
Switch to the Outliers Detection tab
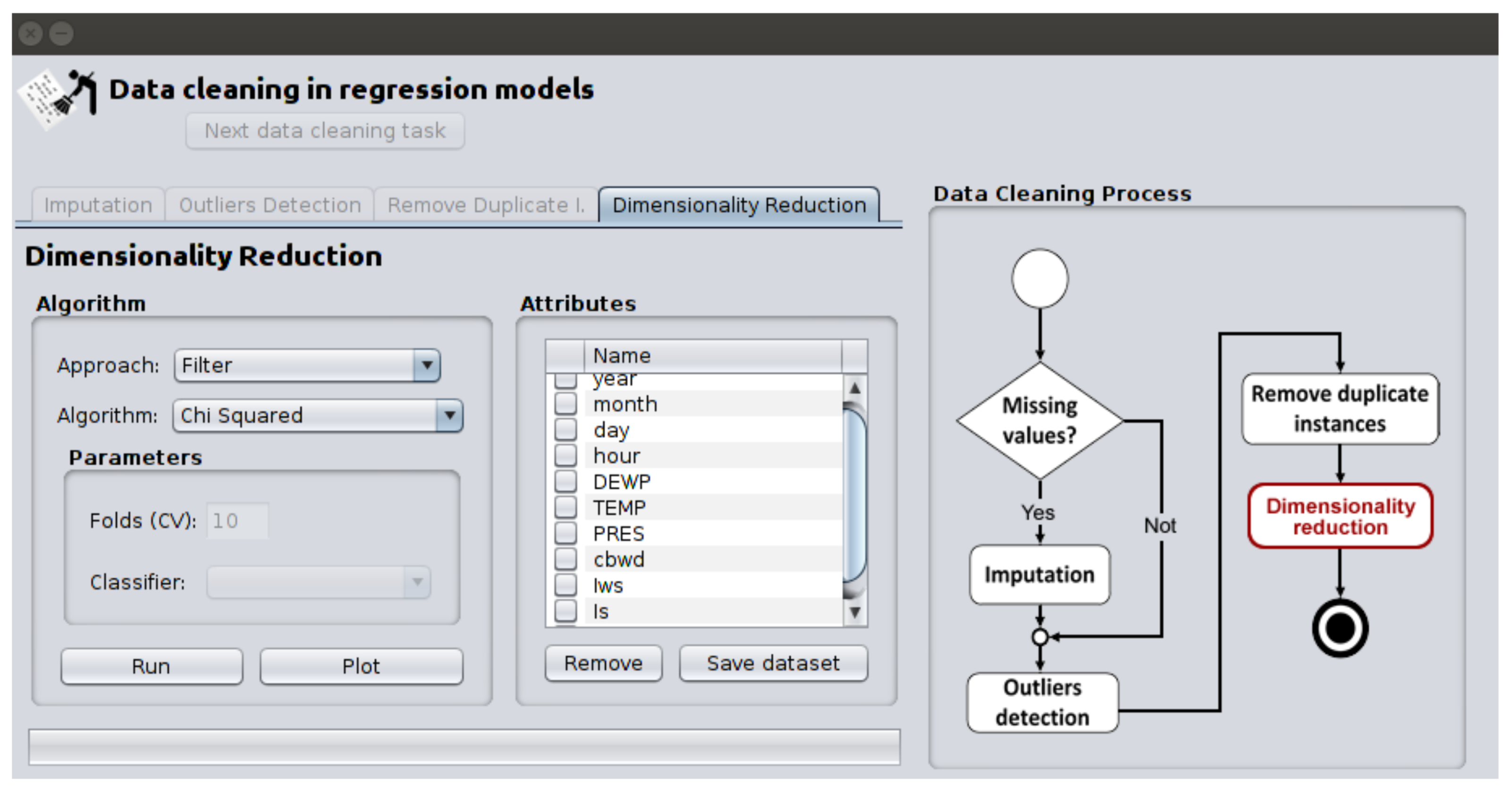click(x=270, y=205)
